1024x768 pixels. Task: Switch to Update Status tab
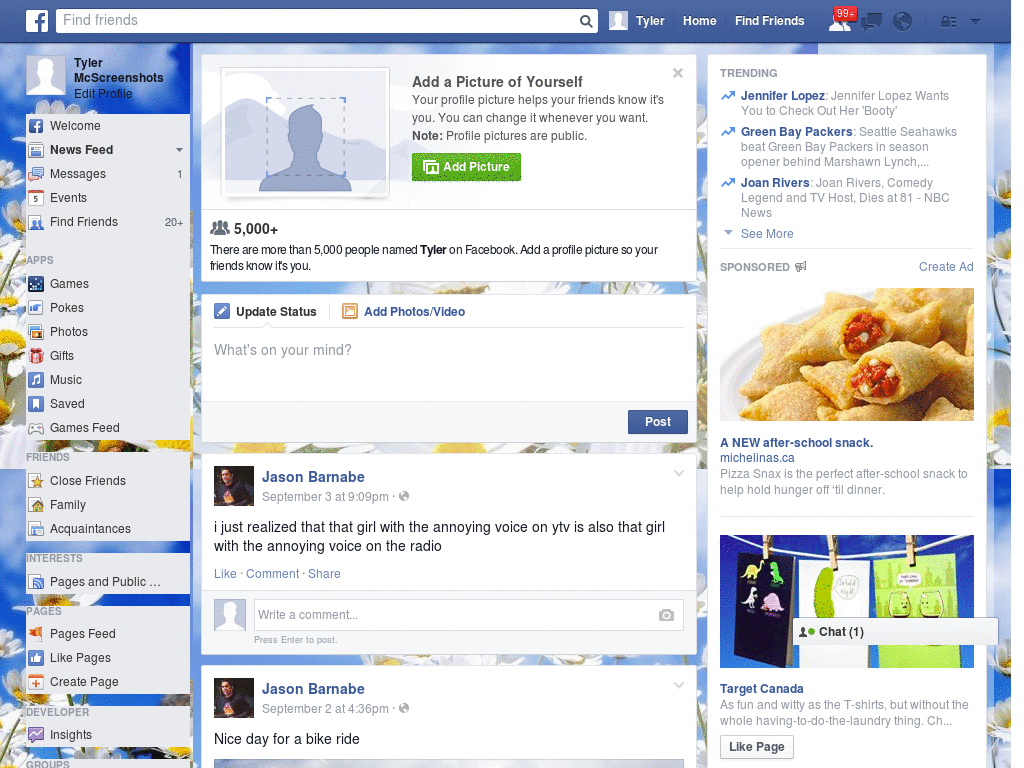coord(266,312)
